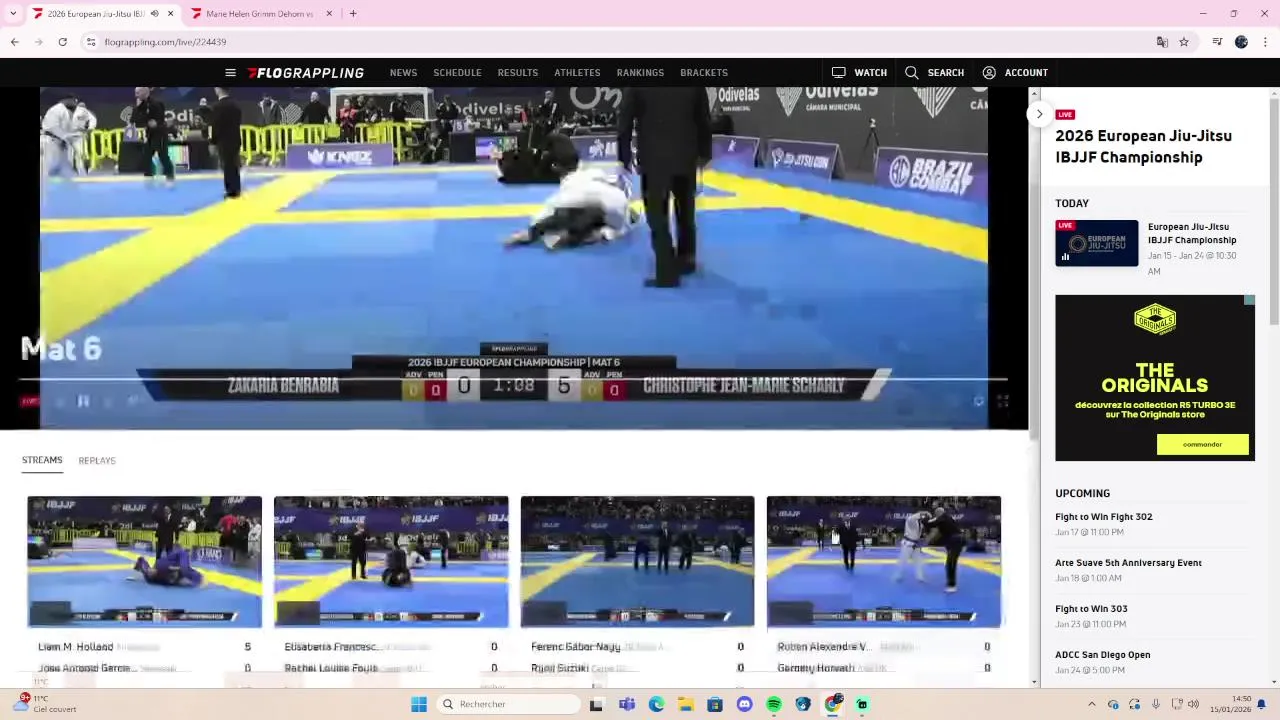Viewport: 1280px width, 720px height.
Task: Close the 2026 European Jiu-Jitsu tab
Action: (170, 14)
